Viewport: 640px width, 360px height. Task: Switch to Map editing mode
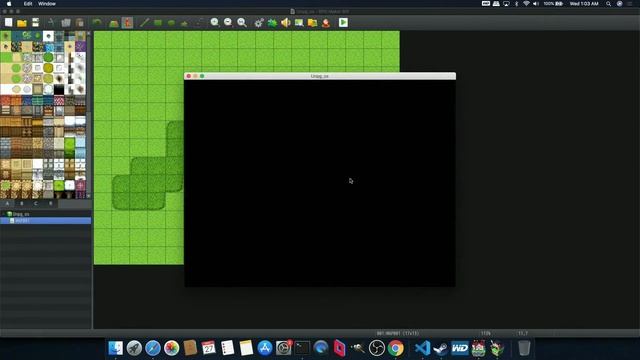coord(114,23)
